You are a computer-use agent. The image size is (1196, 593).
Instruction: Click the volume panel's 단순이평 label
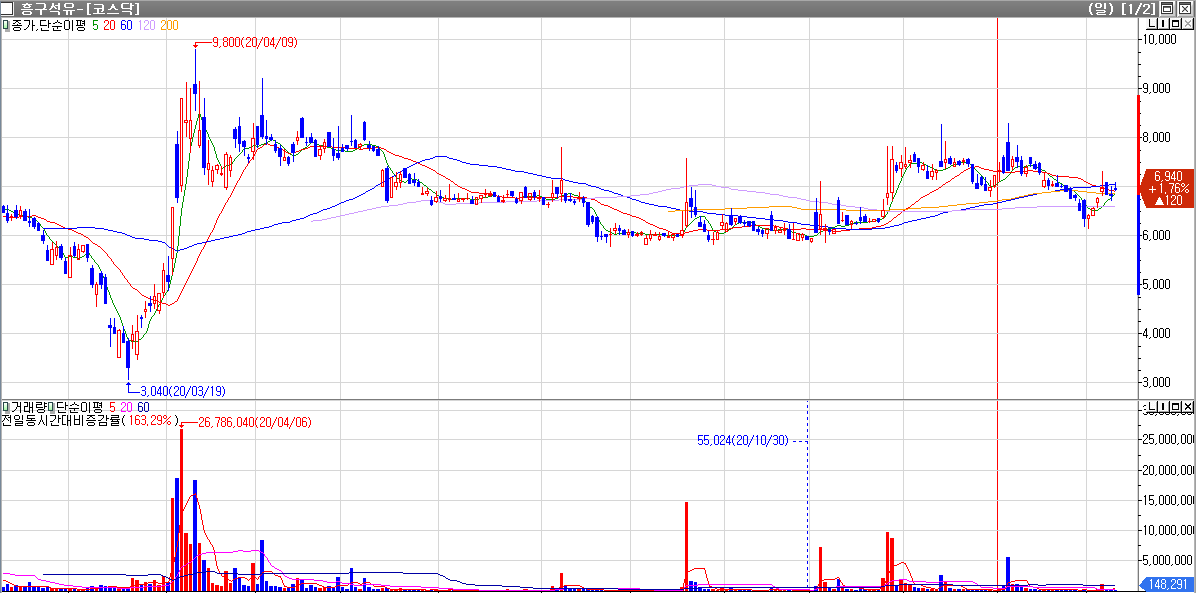[79, 407]
